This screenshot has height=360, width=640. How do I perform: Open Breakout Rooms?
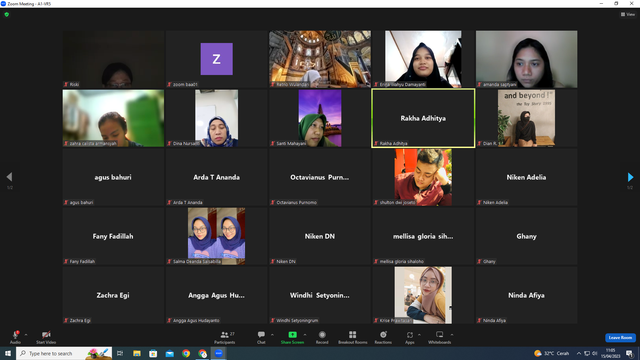pos(353,337)
